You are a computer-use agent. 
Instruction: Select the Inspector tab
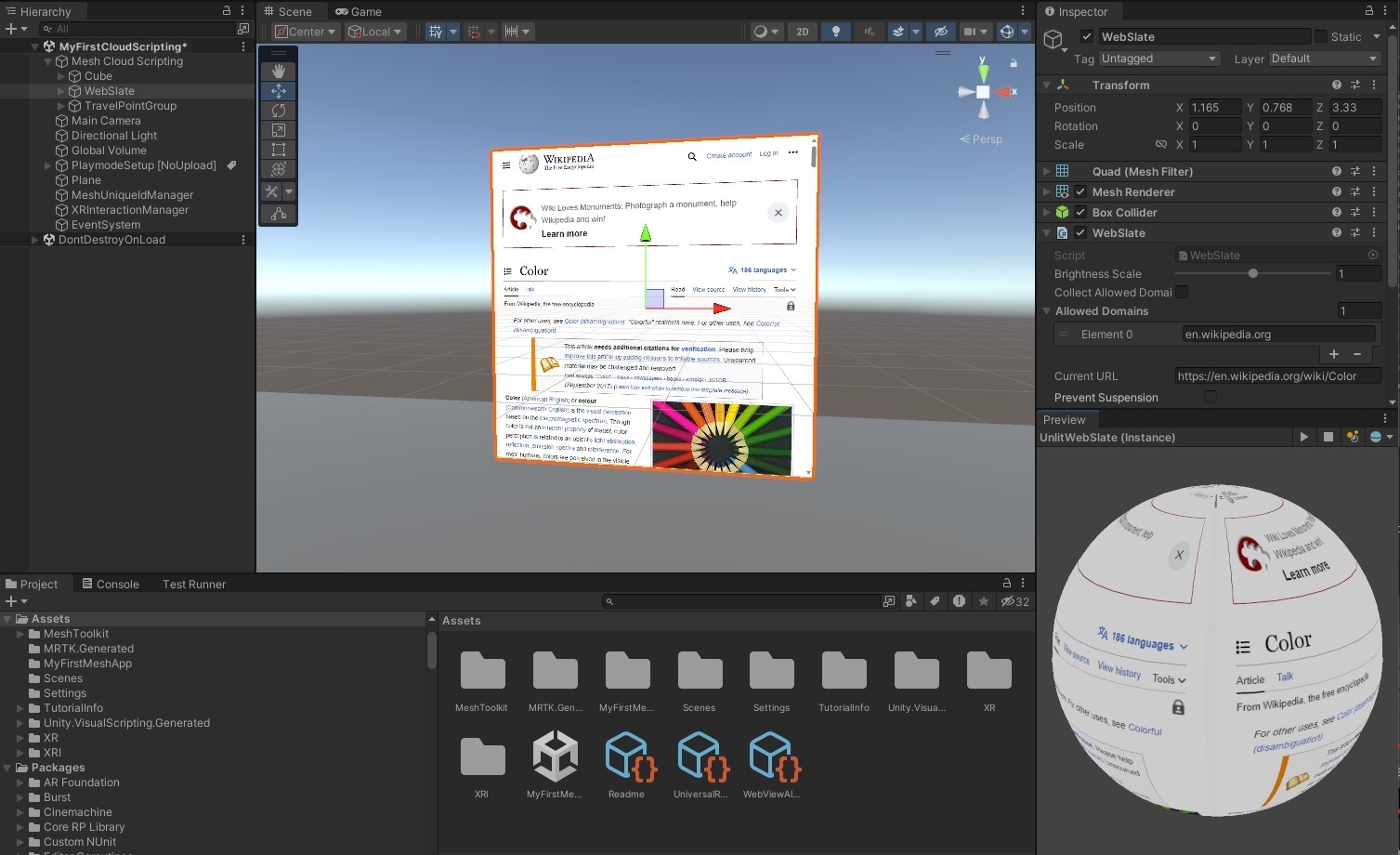(x=1077, y=11)
